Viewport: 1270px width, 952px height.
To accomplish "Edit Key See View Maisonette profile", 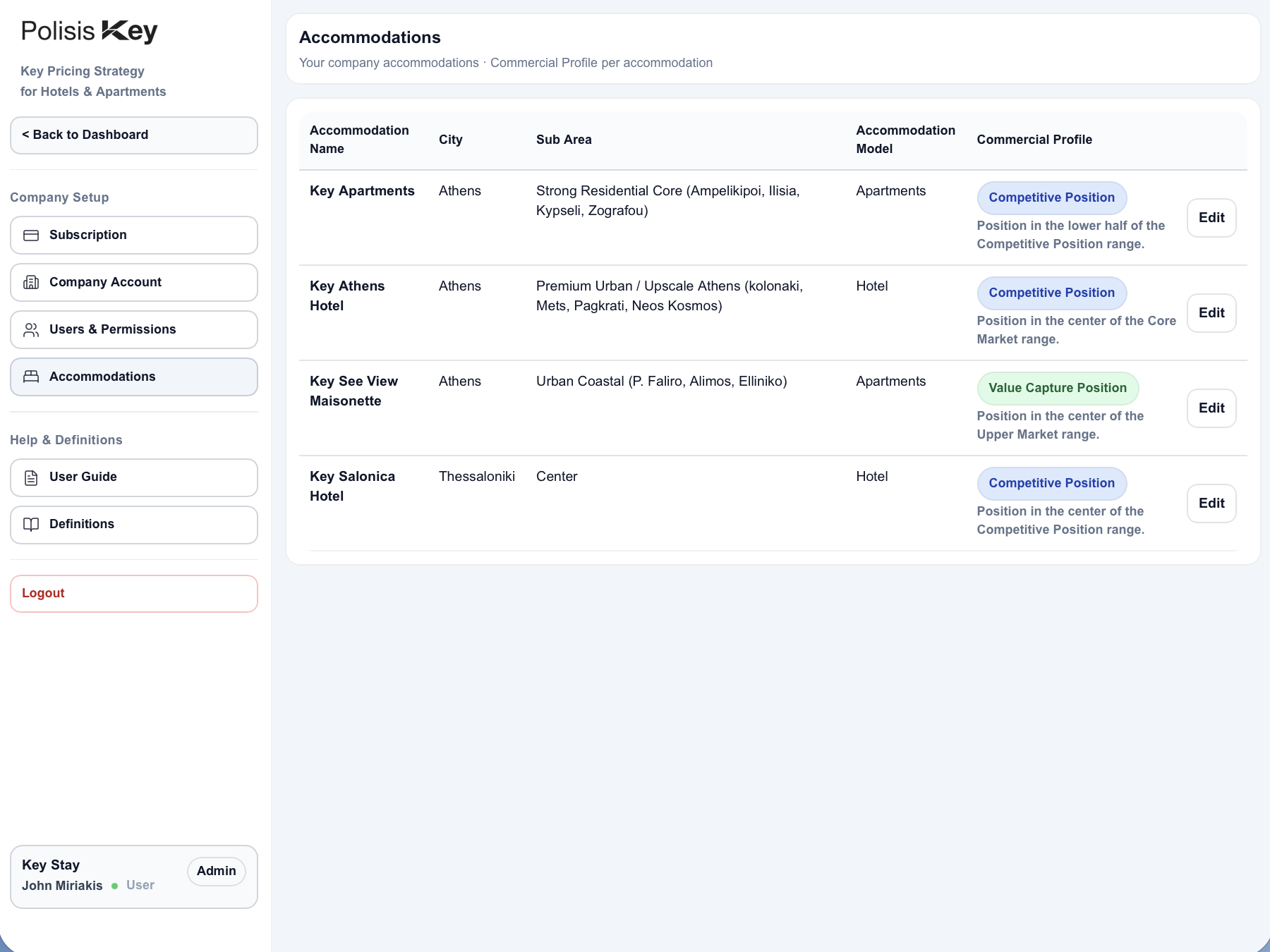I will (1211, 408).
